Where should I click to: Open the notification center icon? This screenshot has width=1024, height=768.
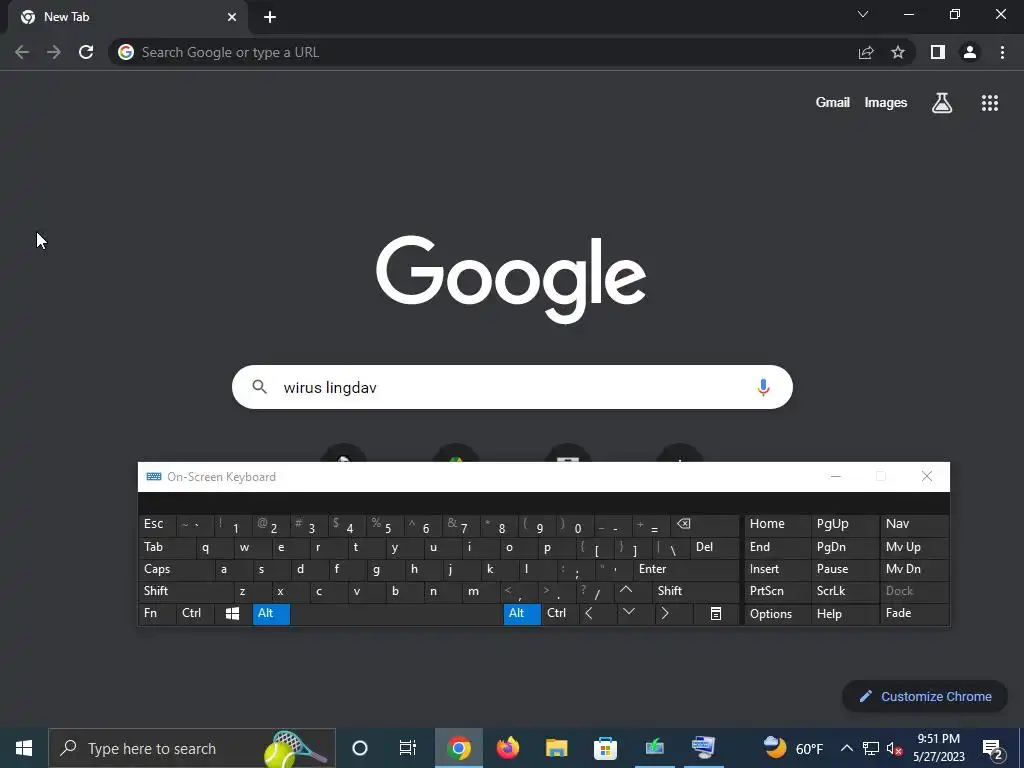[993, 749]
